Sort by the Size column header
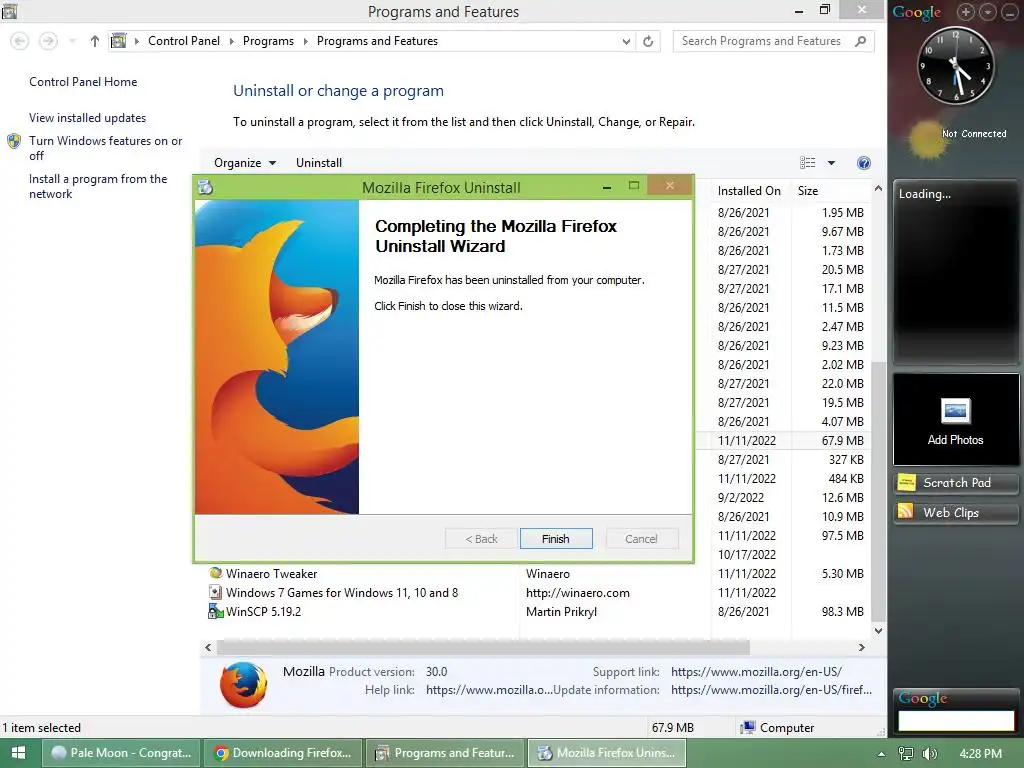This screenshot has height=768, width=1024. [808, 191]
